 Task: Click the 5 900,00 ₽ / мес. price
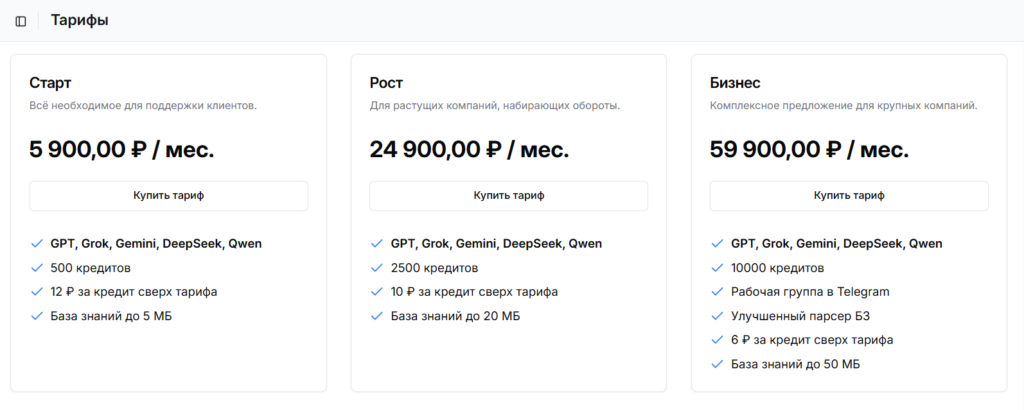[x=121, y=150]
